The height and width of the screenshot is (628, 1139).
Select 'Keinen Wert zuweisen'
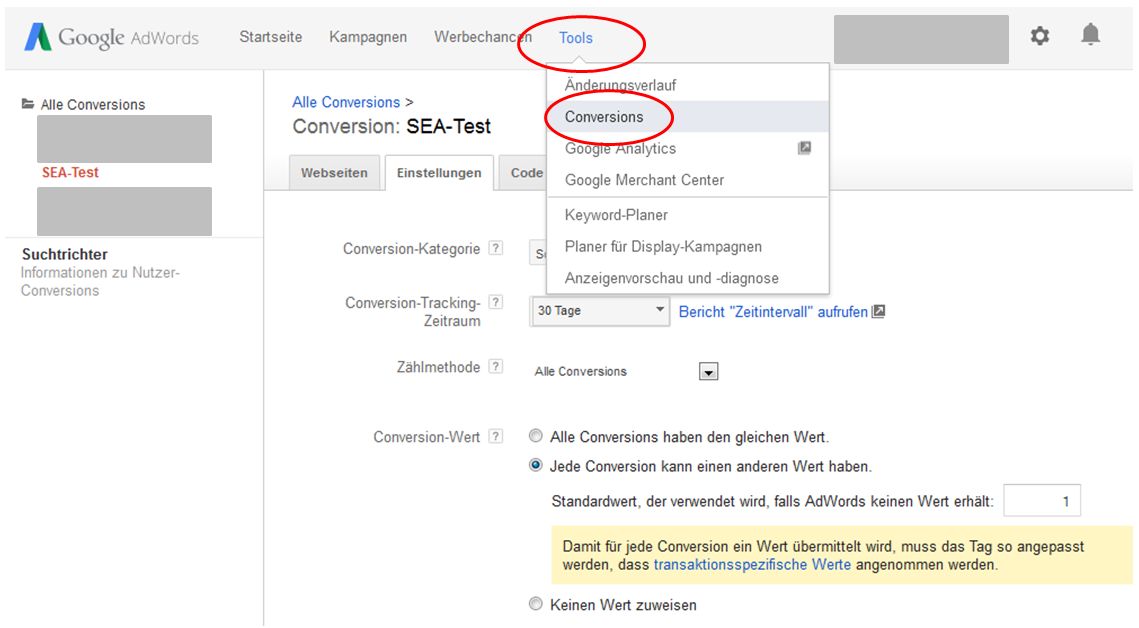click(x=535, y=603)
